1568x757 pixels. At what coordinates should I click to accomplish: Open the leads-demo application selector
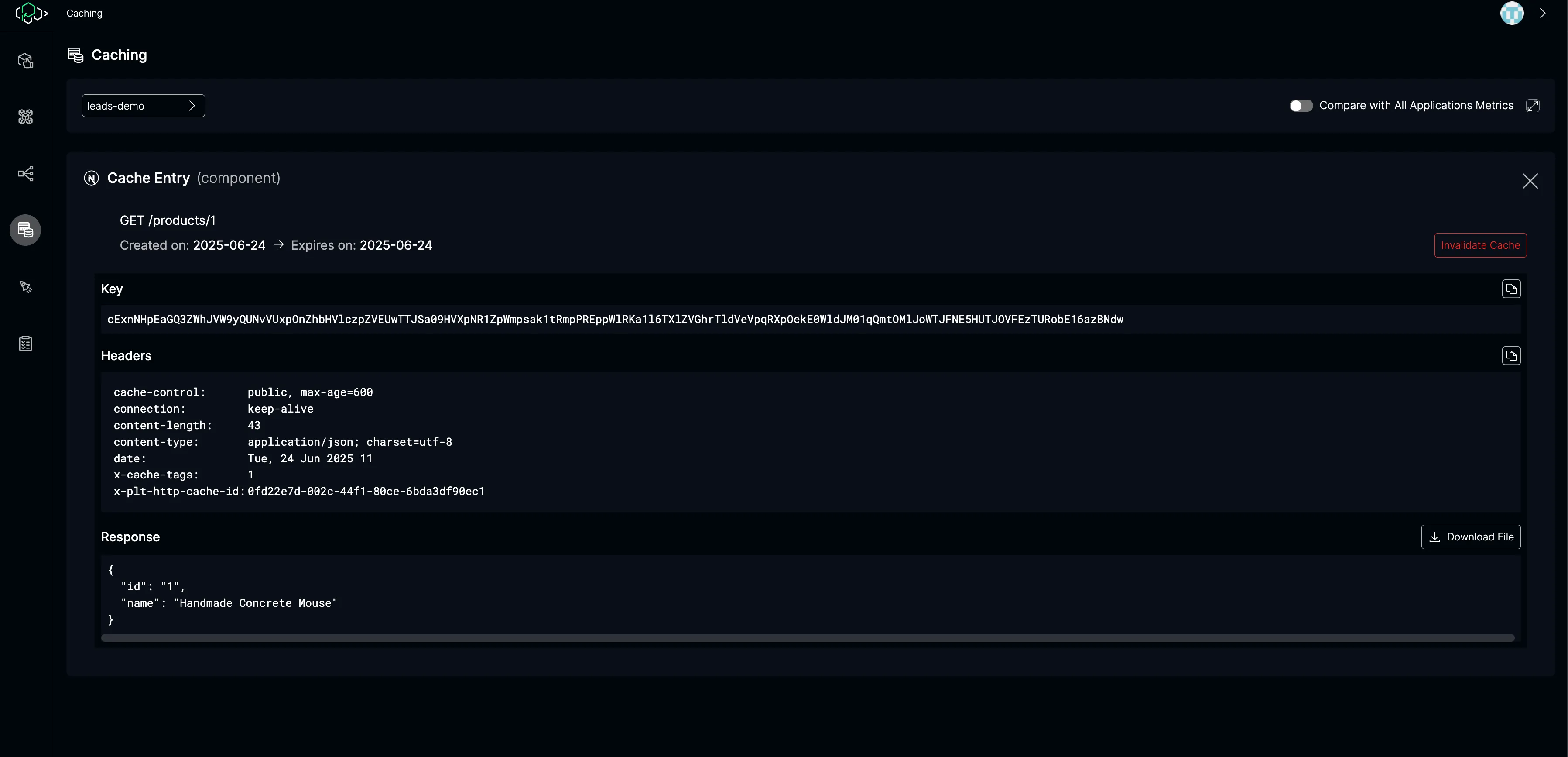coord(143,106)
